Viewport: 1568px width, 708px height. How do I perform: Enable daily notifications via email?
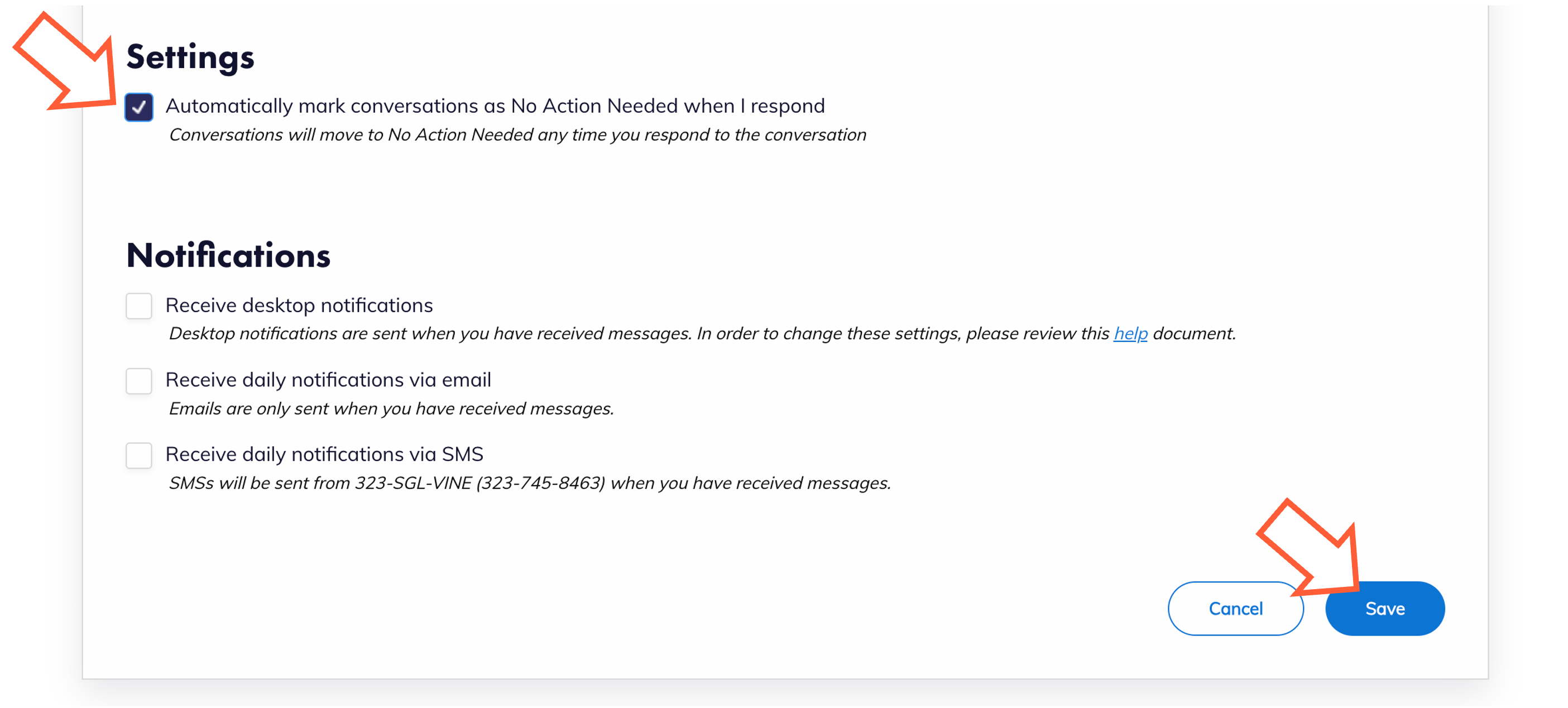click(x=139, y=381)
